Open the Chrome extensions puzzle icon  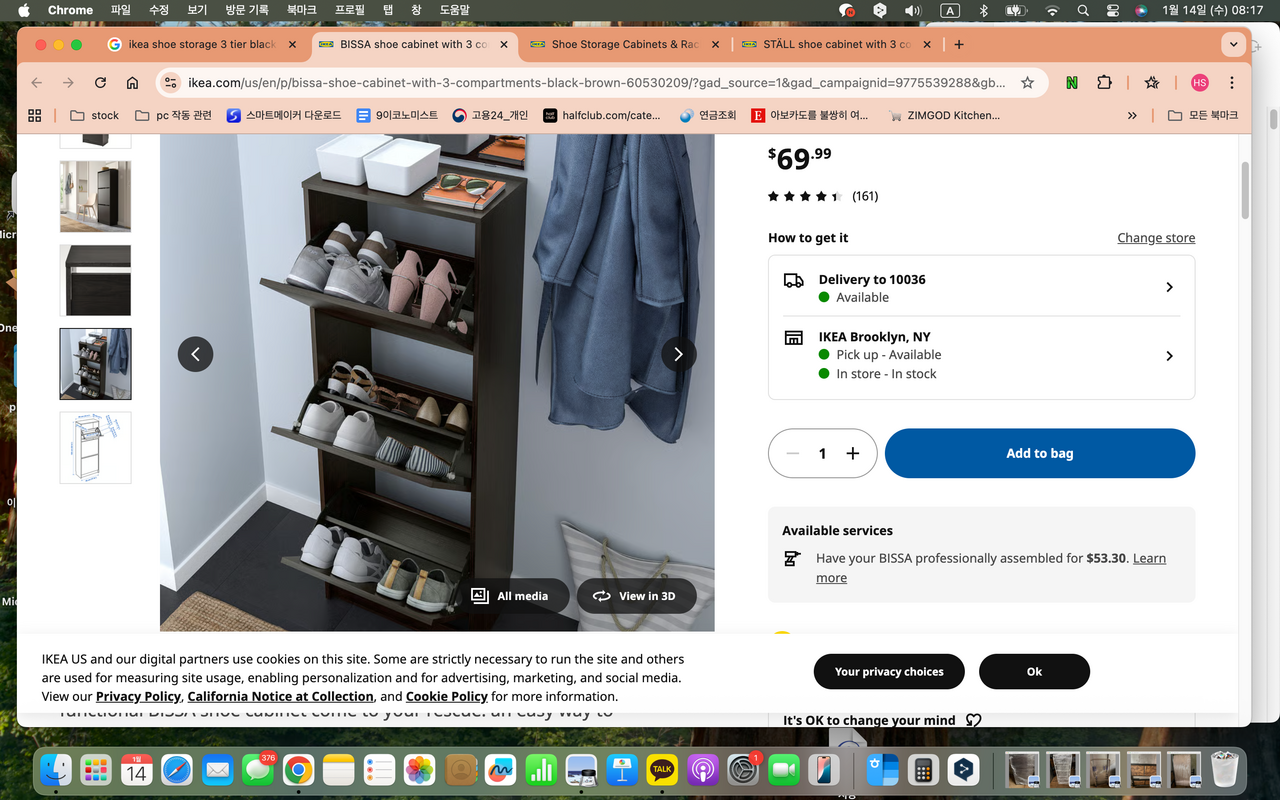pos(1104,83)
